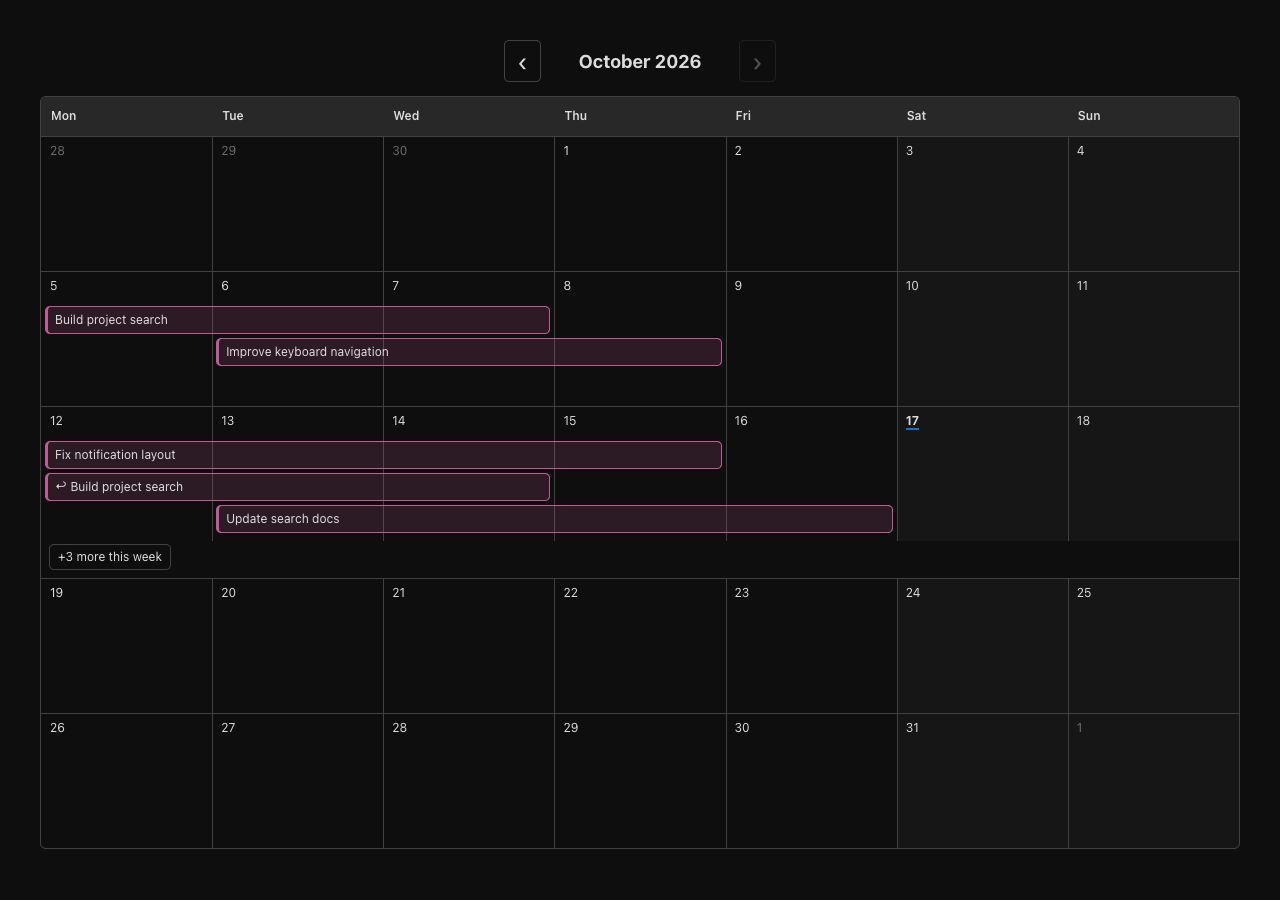Select the greyed-out September 28 date
This screenshot has width=1280, height=900.
57,151
